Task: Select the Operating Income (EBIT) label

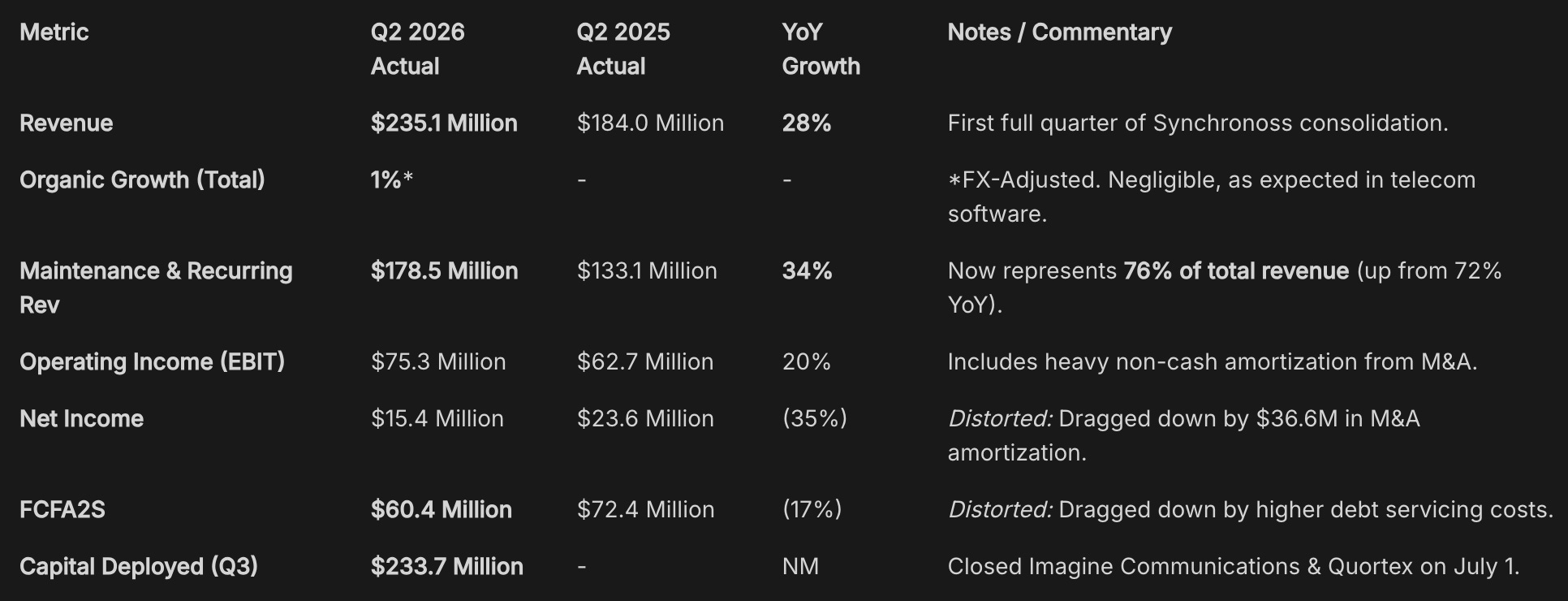Action: point(152,362)
